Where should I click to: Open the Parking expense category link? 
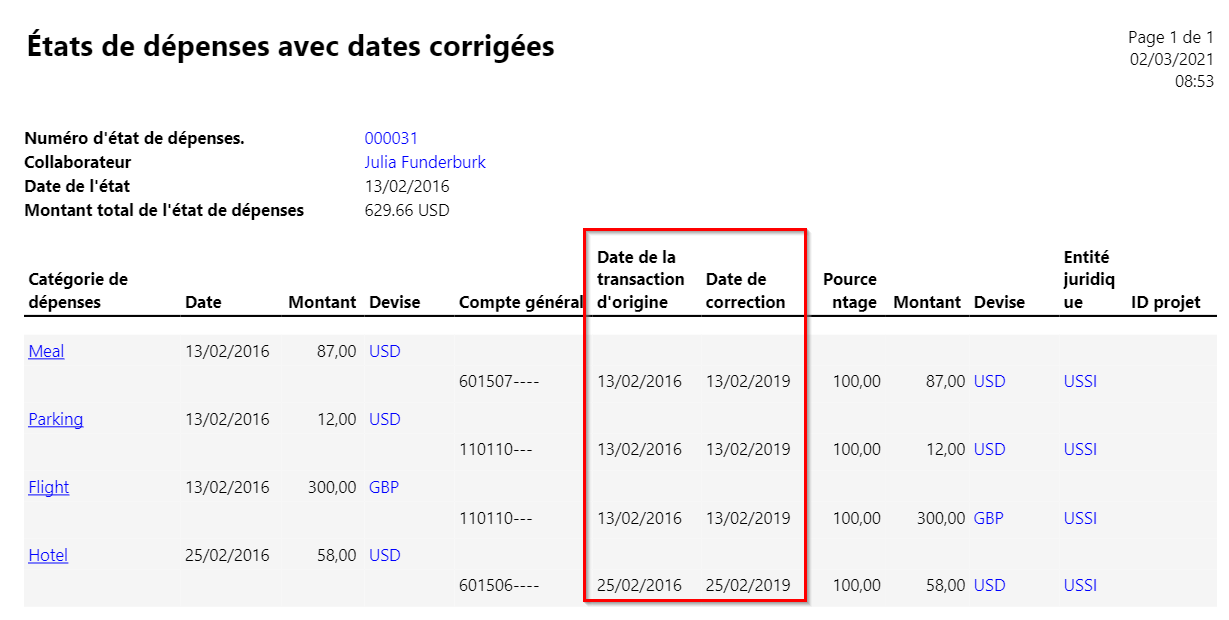click(55, 419)
